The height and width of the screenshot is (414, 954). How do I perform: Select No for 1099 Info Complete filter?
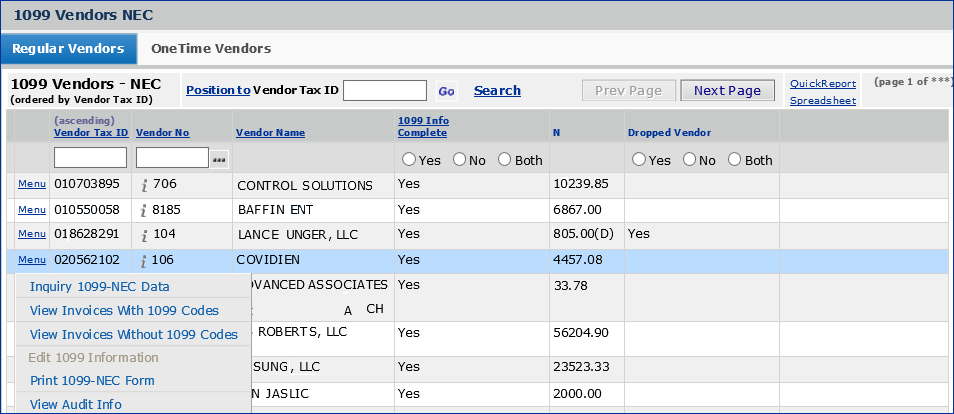(460, 160)
